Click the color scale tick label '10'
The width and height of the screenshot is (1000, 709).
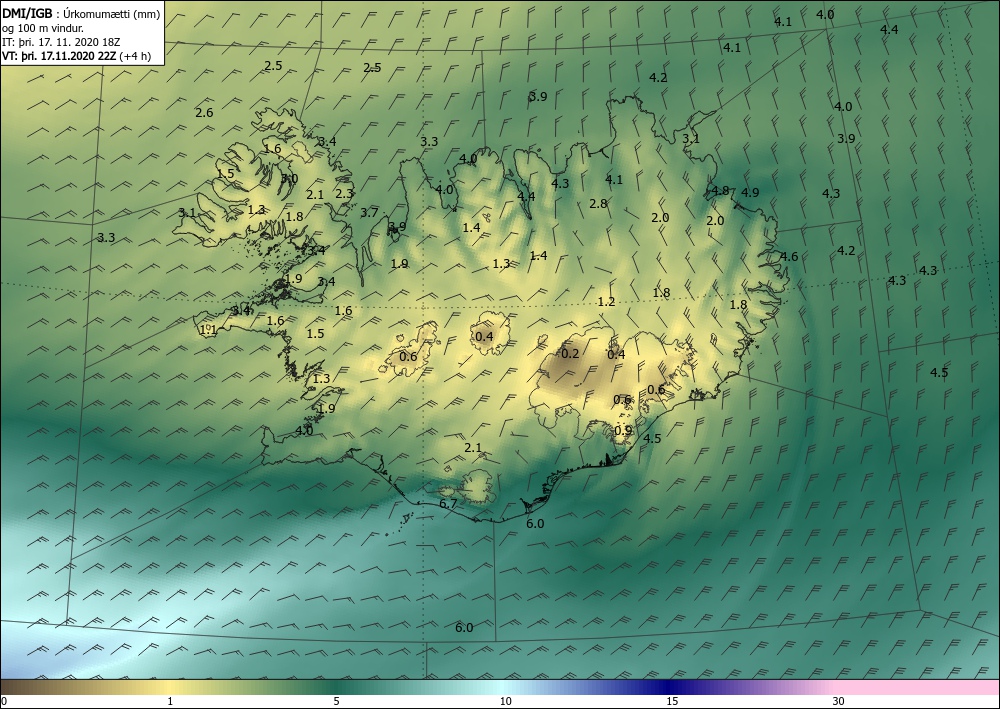click(x=505, y=702)
